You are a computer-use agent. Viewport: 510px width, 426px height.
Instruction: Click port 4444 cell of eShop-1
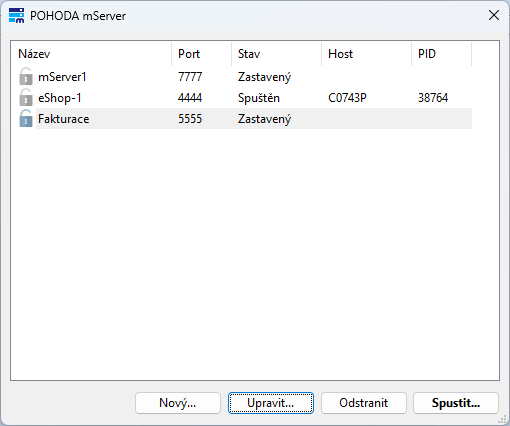pos(190,98)
